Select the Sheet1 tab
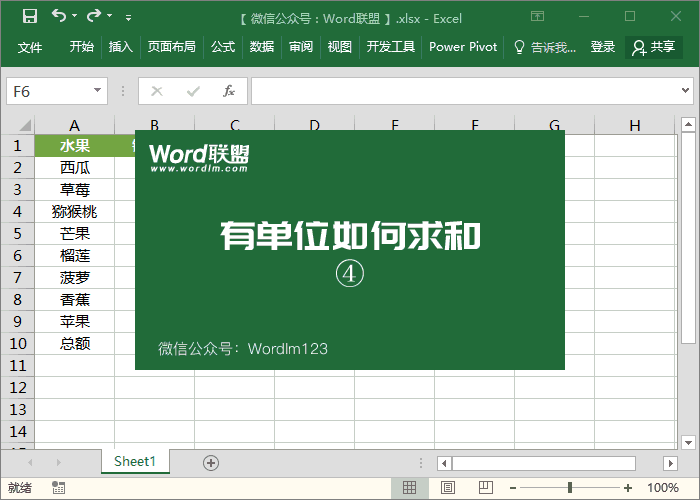 coord(135,461)
